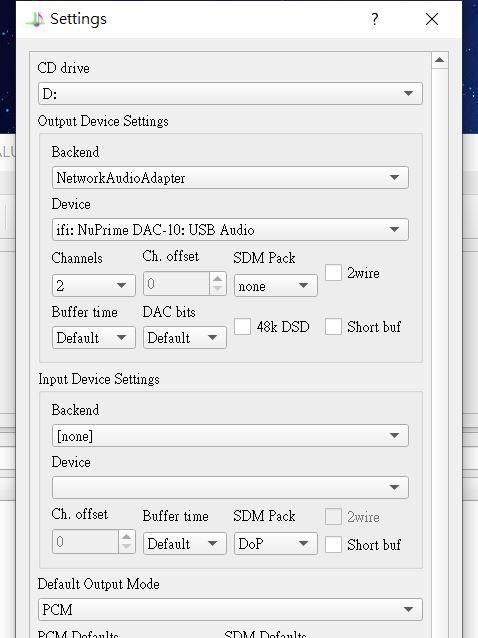This screenshot has width=478, height=638.
Task: Click the Input Device Settings label
Action: [x=99, y=379]
